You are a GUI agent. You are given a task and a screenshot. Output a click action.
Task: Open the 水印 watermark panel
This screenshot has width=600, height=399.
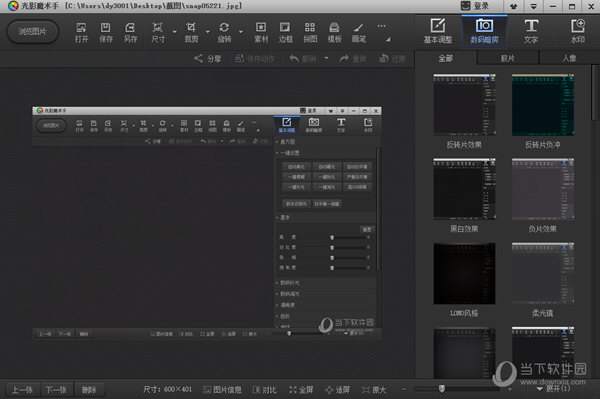[x=577, y=31]
